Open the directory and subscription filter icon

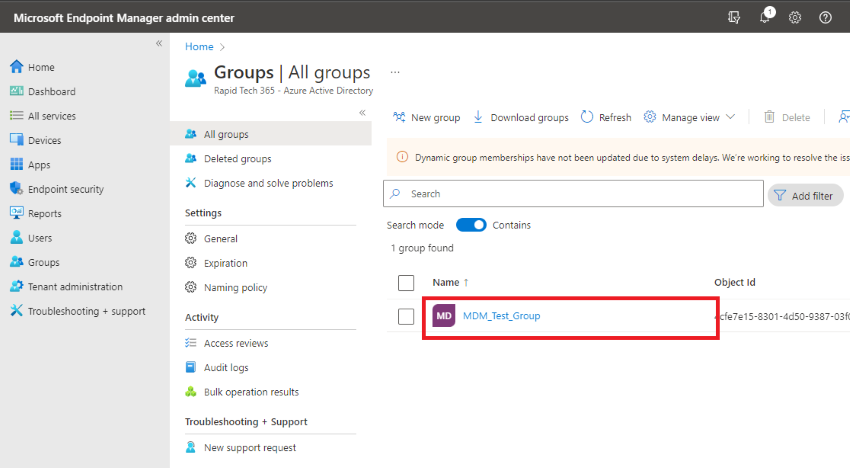coord(734,17)
